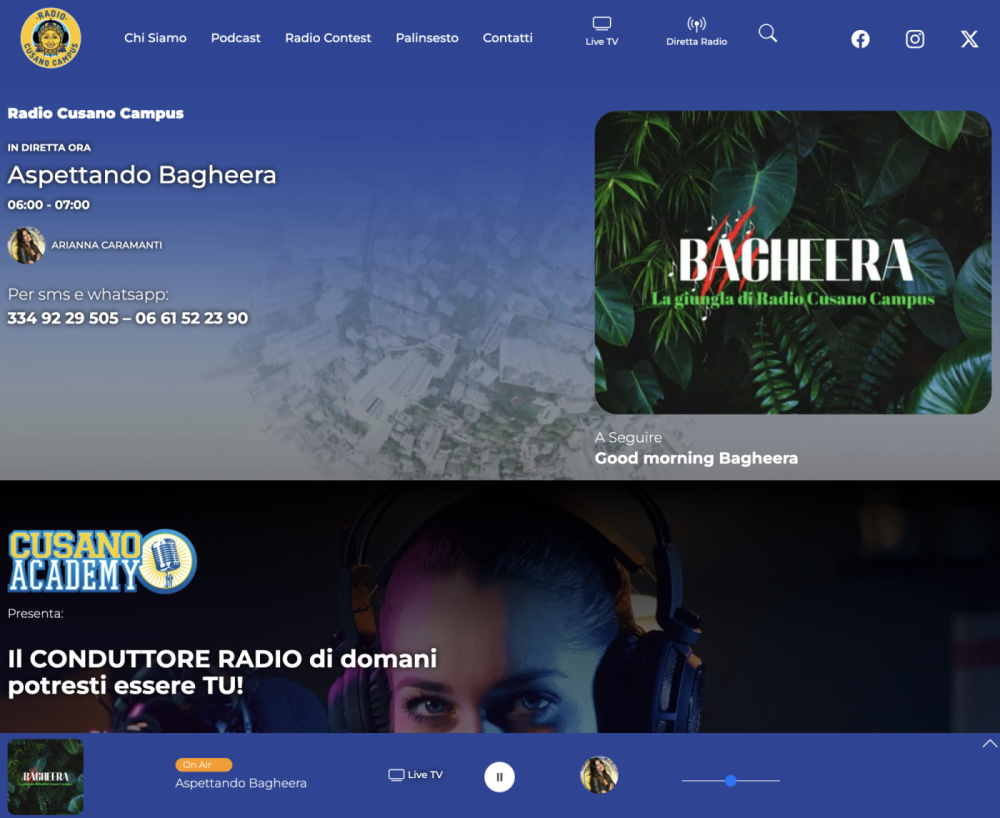1000x818 pixels.
Task: Open Instagram via the Instagram icon
Action: click(x=914, y=39)
